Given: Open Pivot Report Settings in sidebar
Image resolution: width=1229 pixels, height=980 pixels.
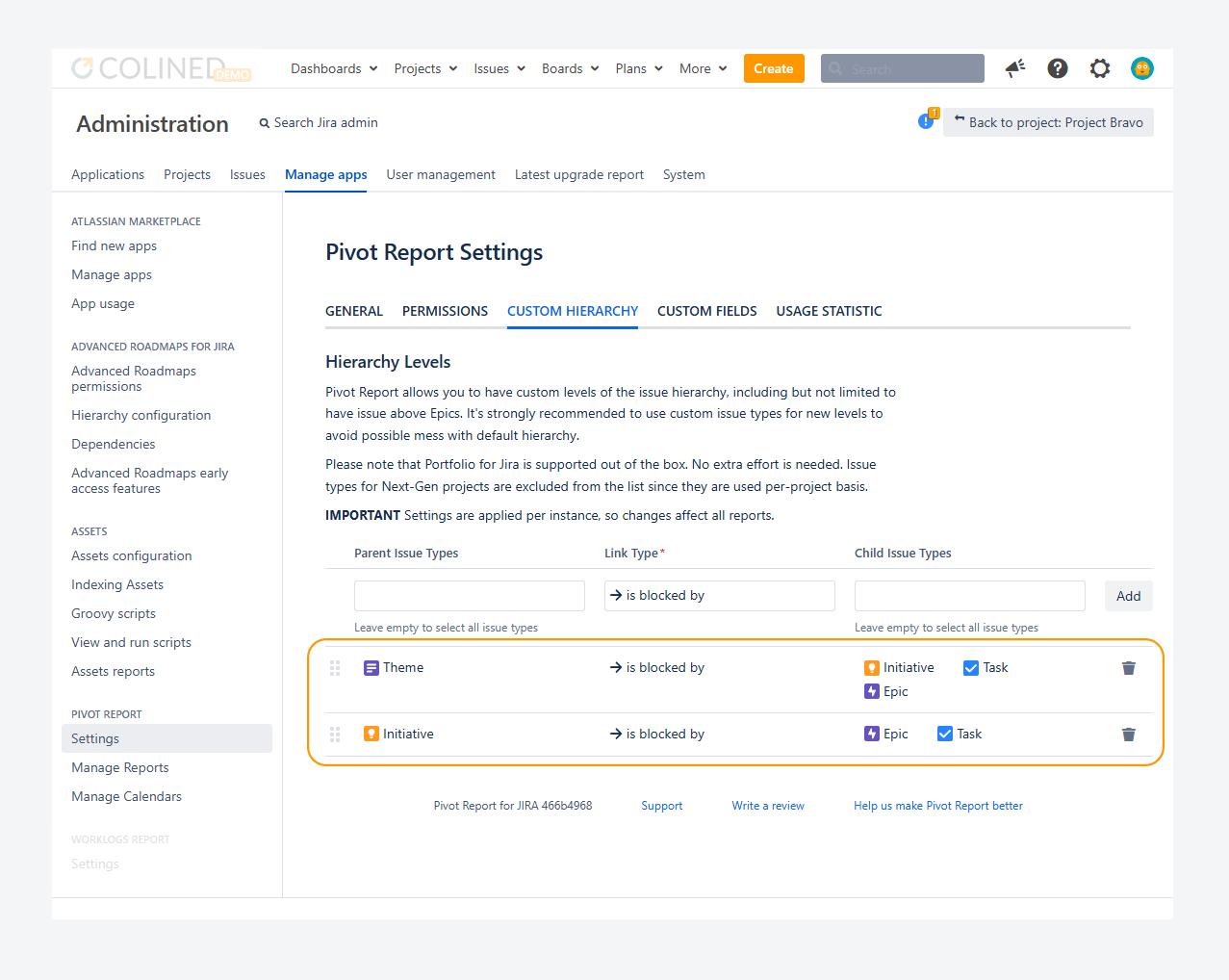Looking at the screenshot, I should point(166,738).
